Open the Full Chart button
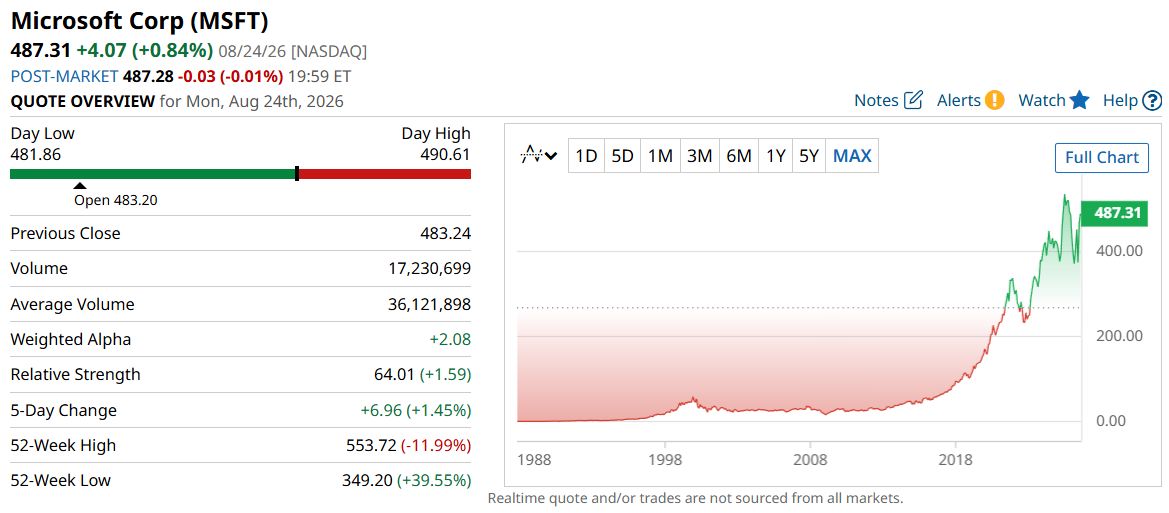Screen dimensions: 1169x513 1102,157
